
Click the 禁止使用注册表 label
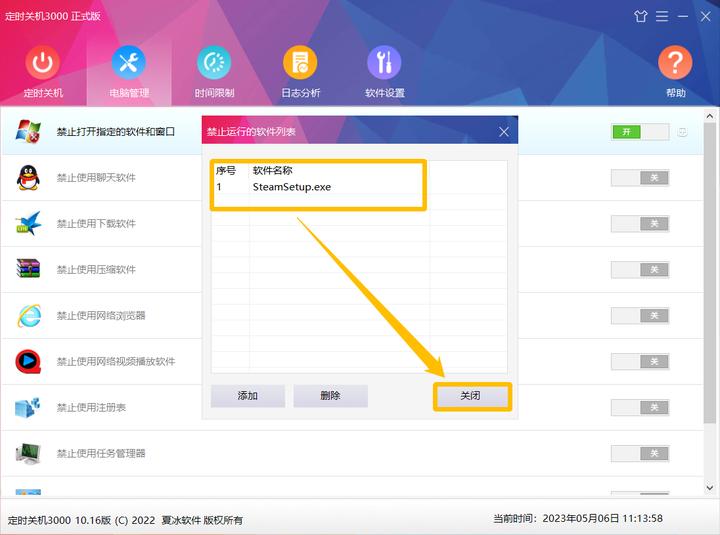point(91,407)
